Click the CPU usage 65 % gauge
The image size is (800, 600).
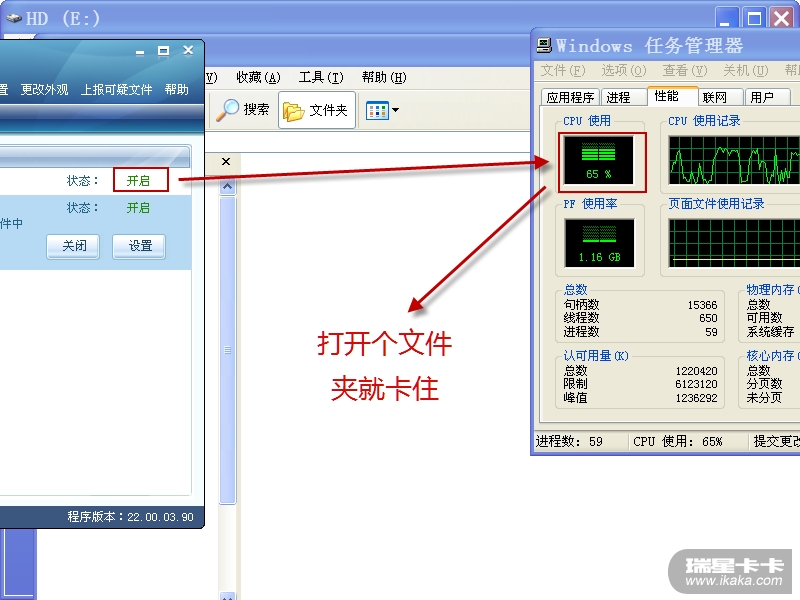(x=598, y=161)
